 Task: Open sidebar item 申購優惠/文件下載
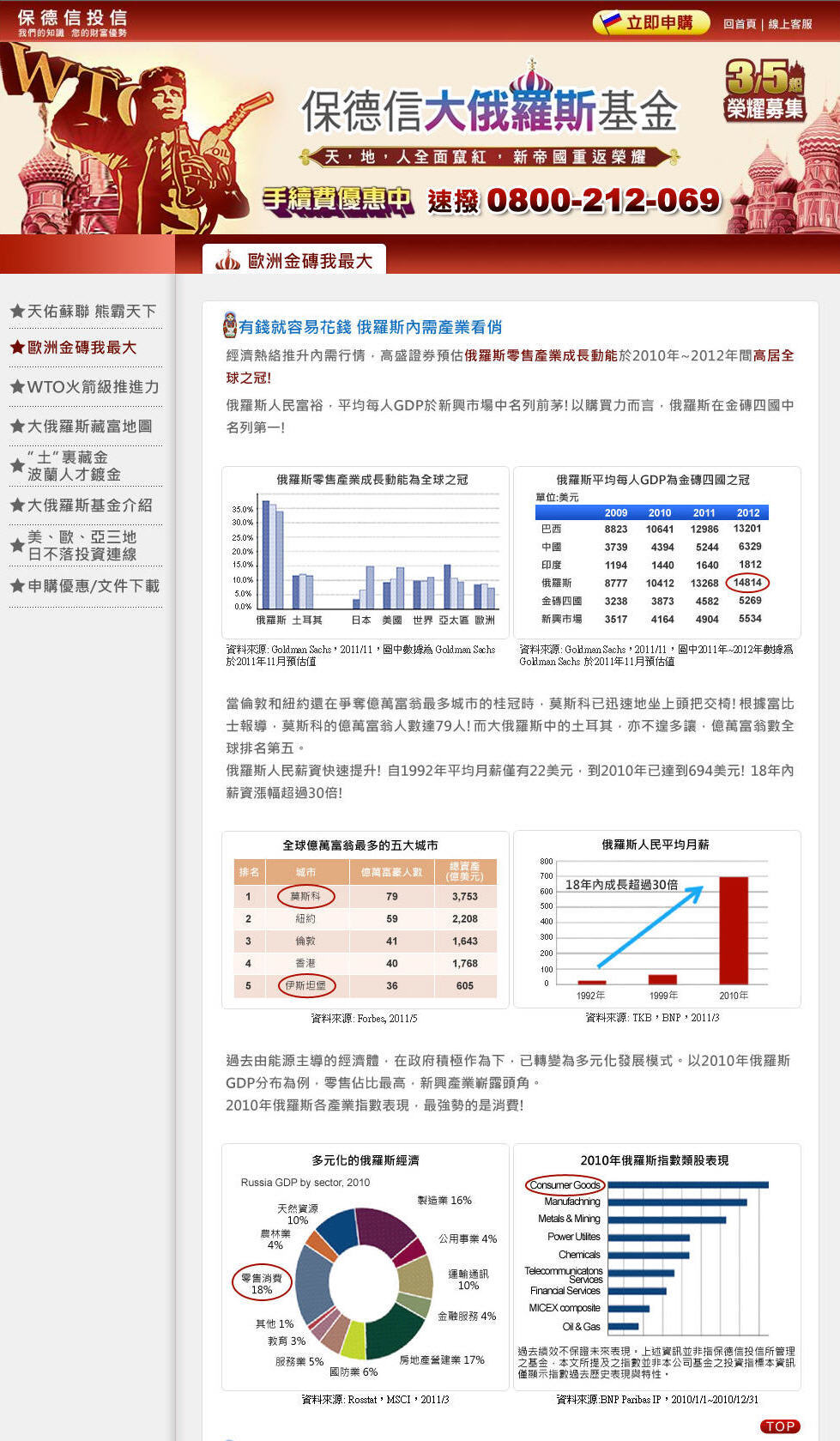pos(94,586)
